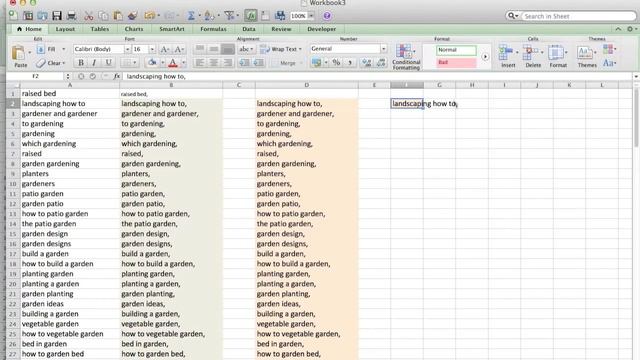The width and height of the screenshot is (640, 360).
Task: Click the large Paste button in ribbon
Action: point(19,56)
